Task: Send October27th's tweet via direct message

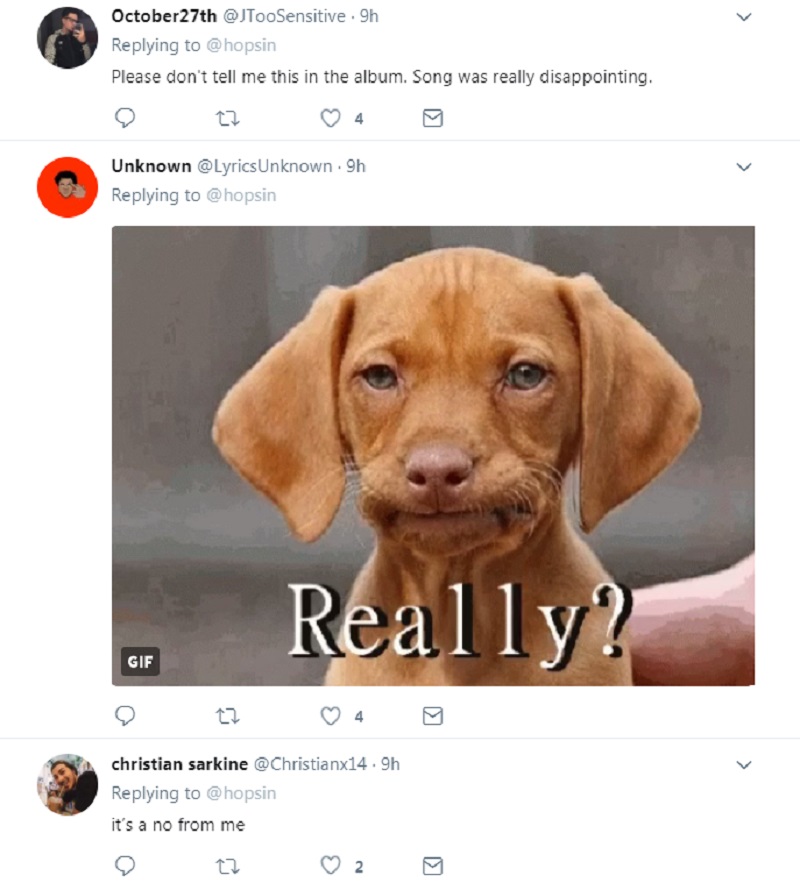Action: point(432,118)
